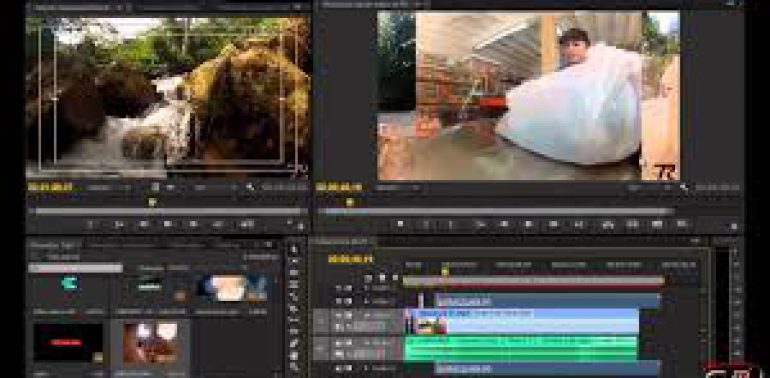
Task: Select the Ripple Edit tool in the tools panel
Action: [x=294, y=273]
